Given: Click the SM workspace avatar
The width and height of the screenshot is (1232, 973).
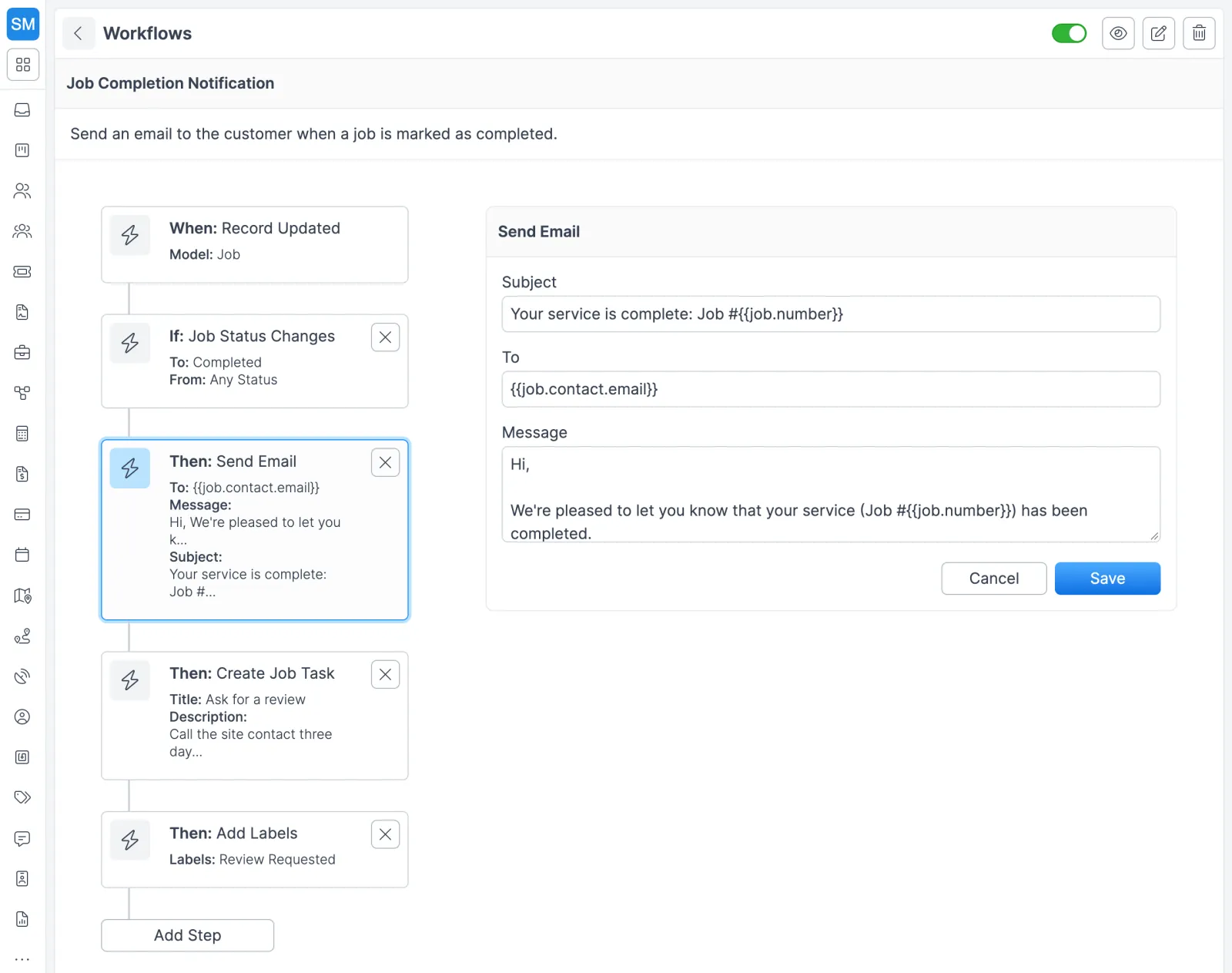Looking at the screenshot, I should point(23,24).
